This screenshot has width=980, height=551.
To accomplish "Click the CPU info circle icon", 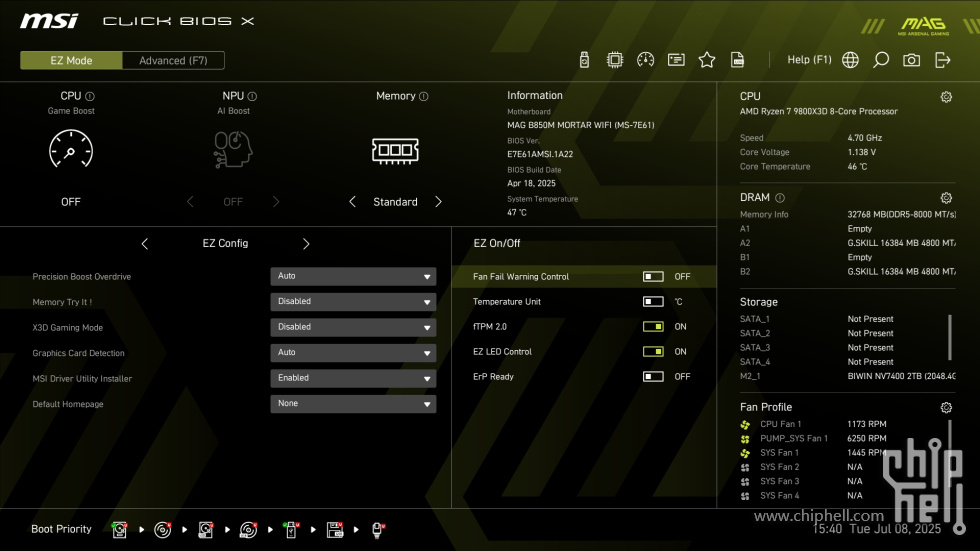I will [x=90, y=96].
